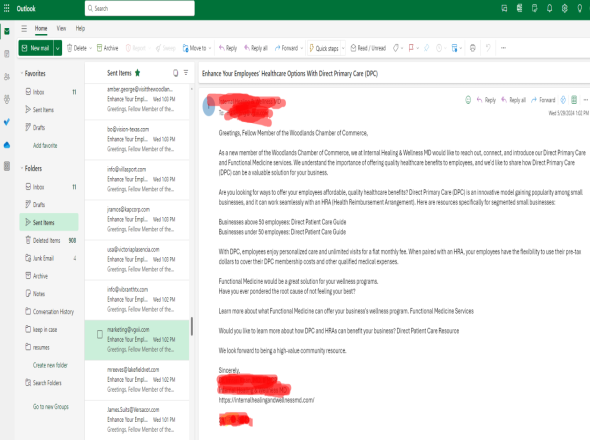
Task: Collapse the Favorites folder group
Action: pos(22,73)
